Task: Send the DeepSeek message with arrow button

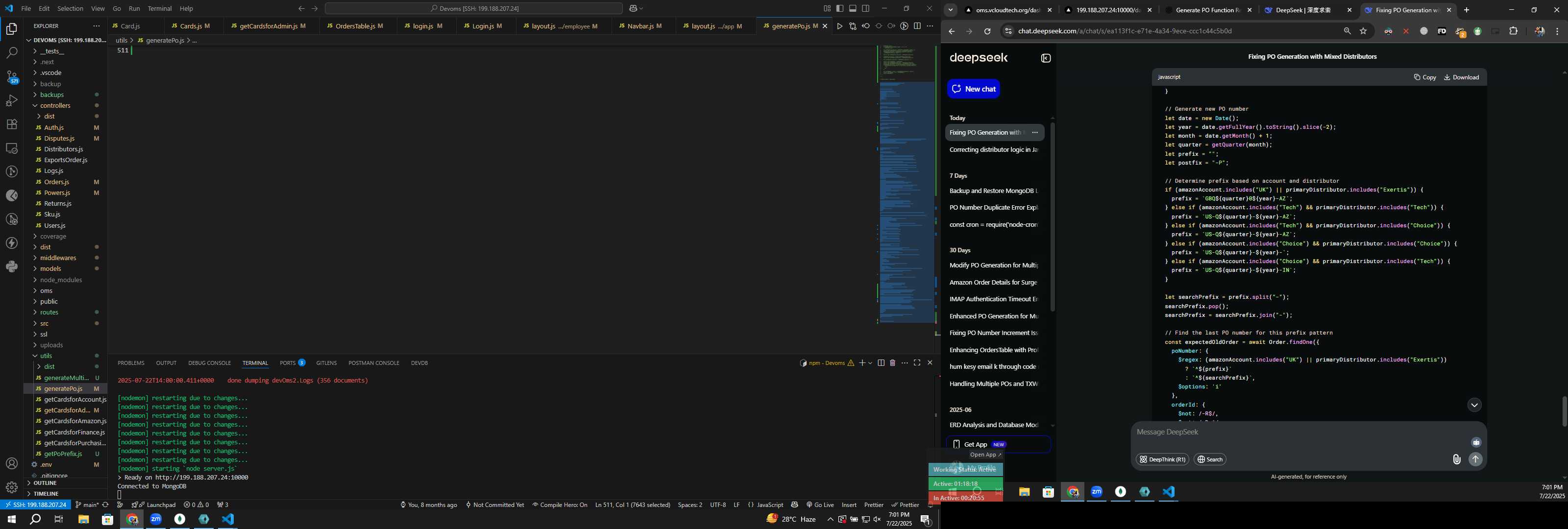Action: click(1475, 459)
